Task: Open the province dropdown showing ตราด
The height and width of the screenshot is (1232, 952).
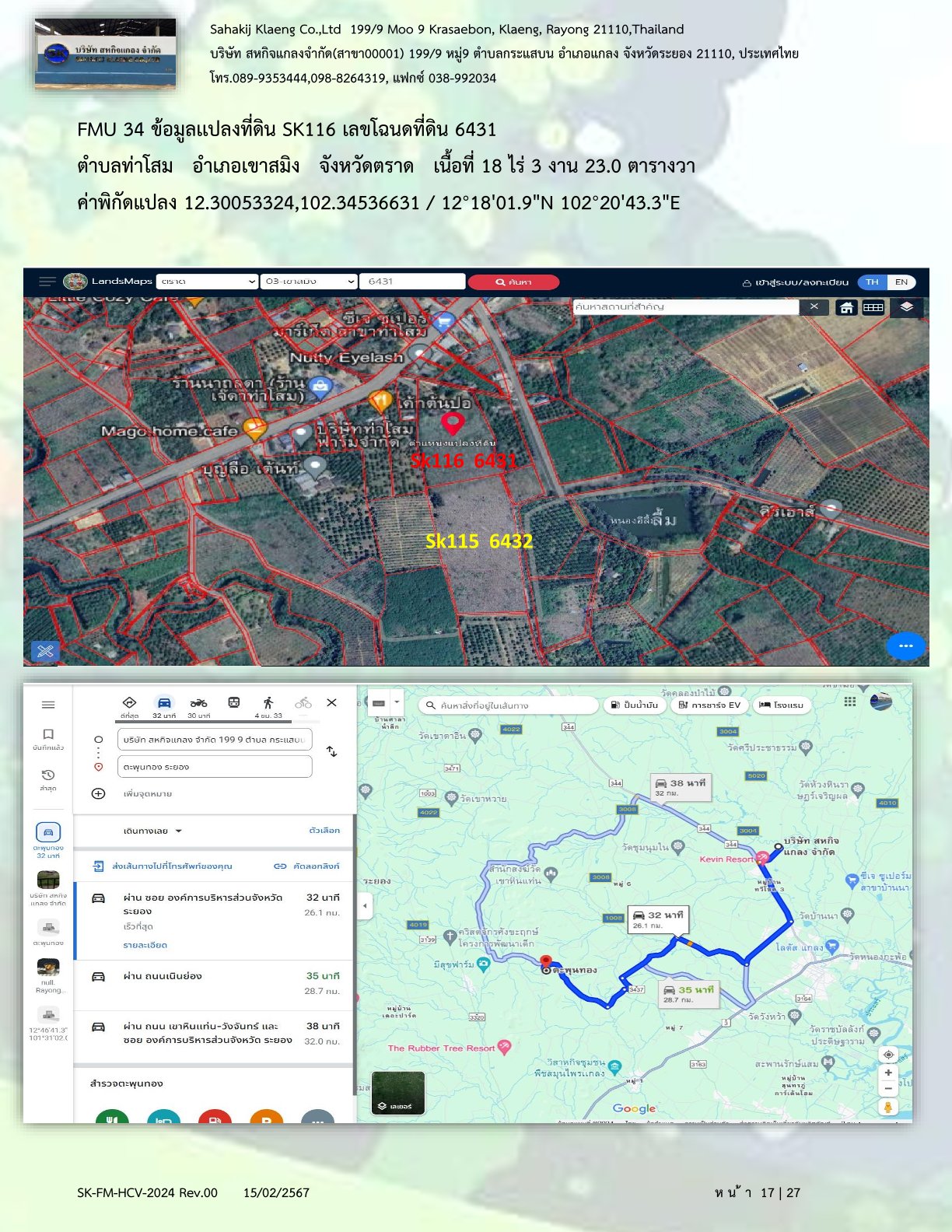Action: [x=207, y=282]
